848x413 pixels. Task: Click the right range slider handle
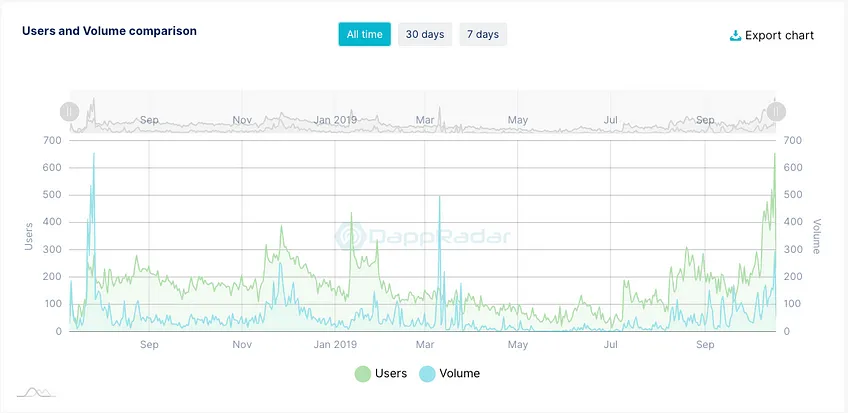coord(776,112)
